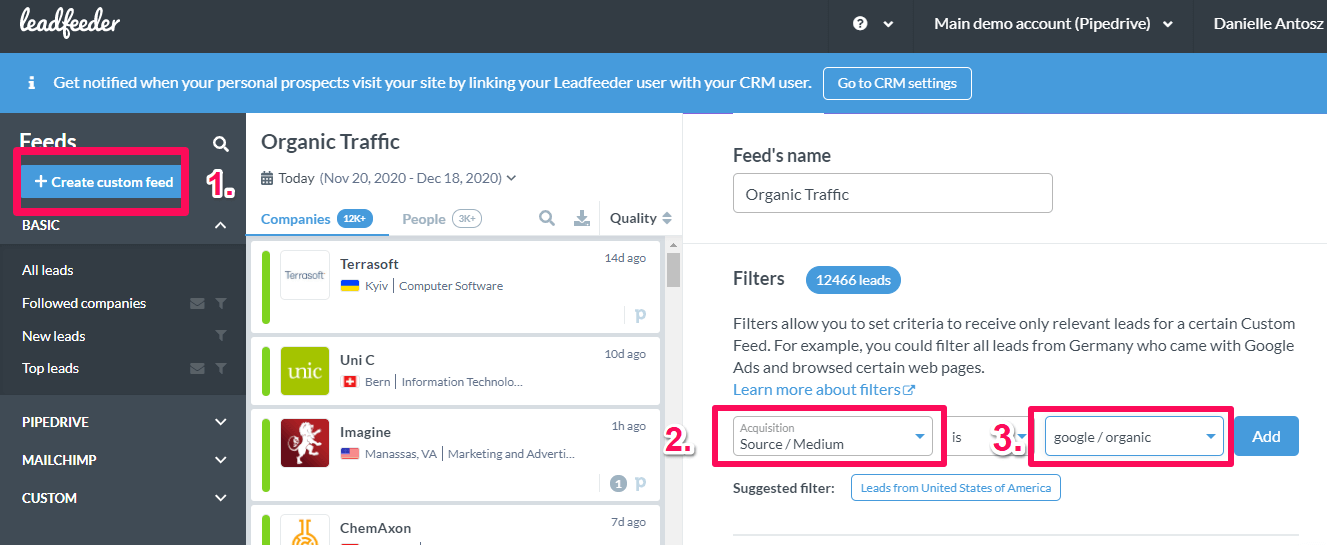1327x545 pixels.
Task: Open the Top leads feed
Action: 50,368
